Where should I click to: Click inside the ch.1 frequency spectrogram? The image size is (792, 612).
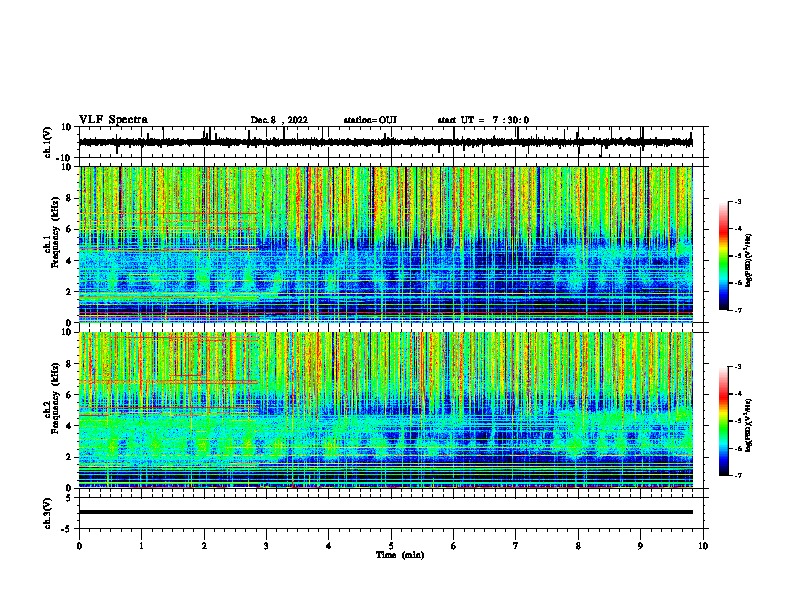click(385, 244)
